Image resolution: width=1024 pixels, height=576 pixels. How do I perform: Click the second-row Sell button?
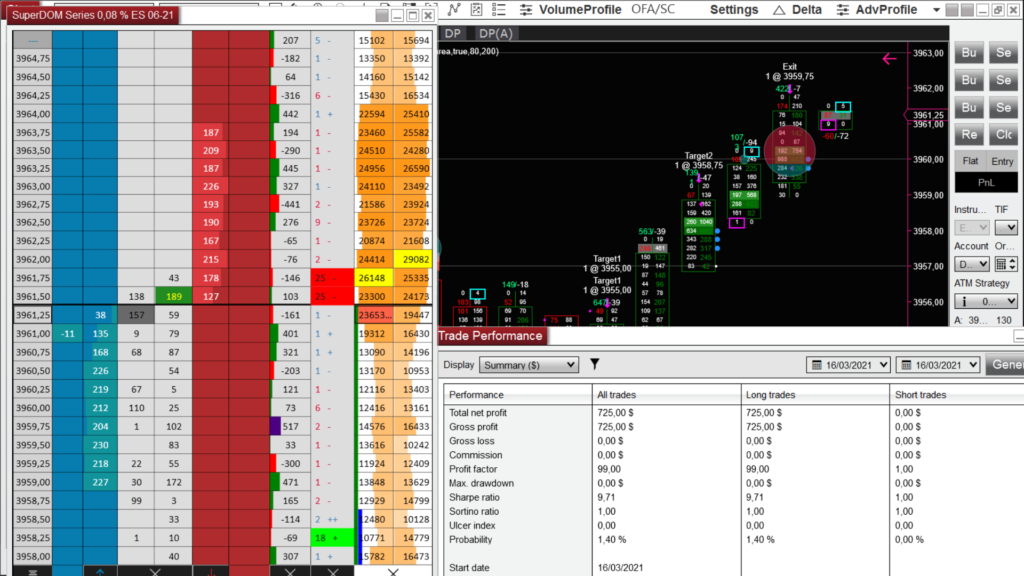[x=1003, y=80]
